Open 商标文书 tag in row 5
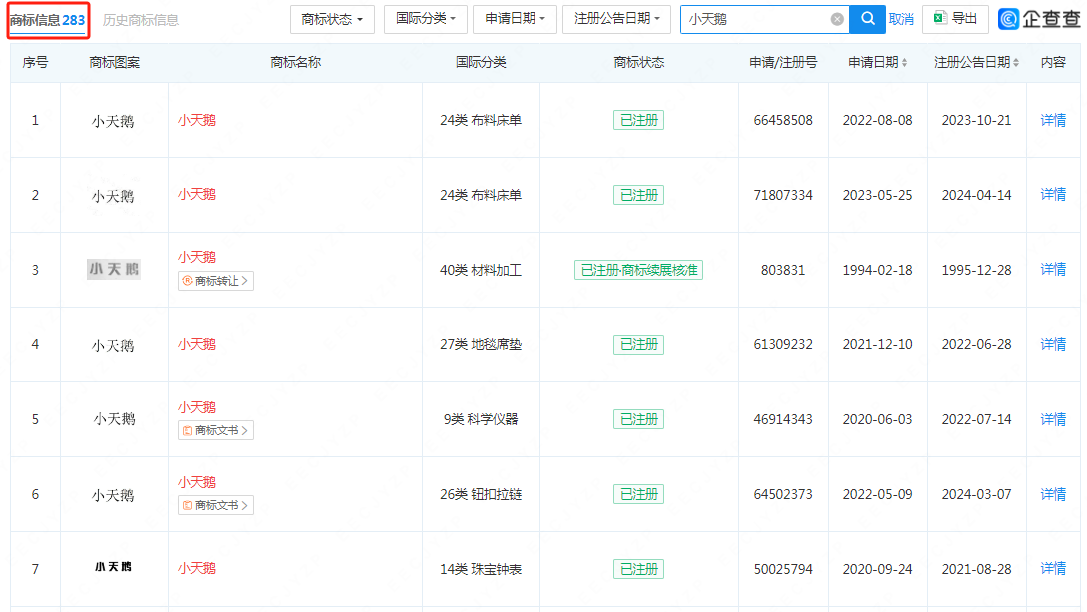 pos(216,430)
